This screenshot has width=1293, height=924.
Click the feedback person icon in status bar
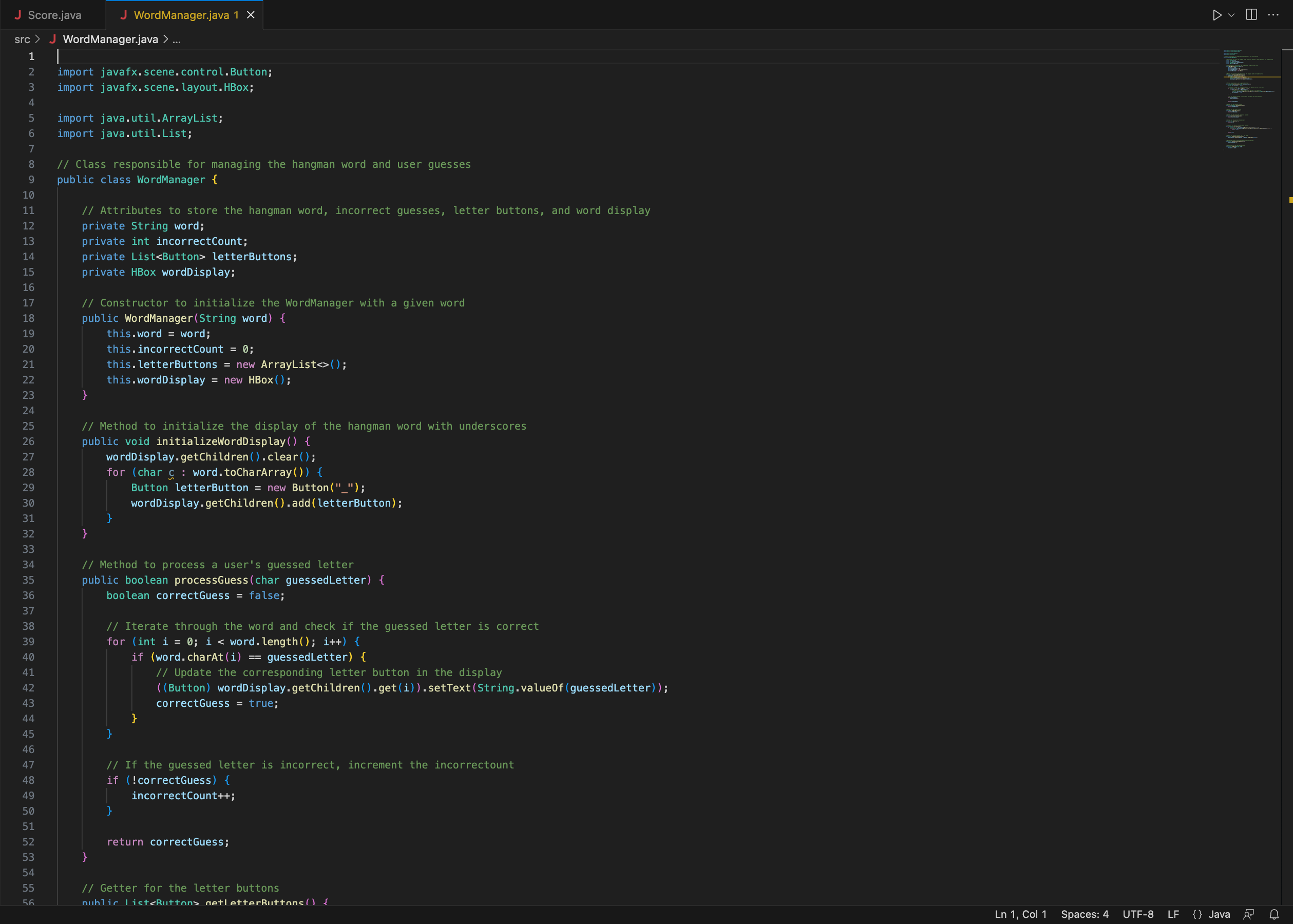point(1249,914)
